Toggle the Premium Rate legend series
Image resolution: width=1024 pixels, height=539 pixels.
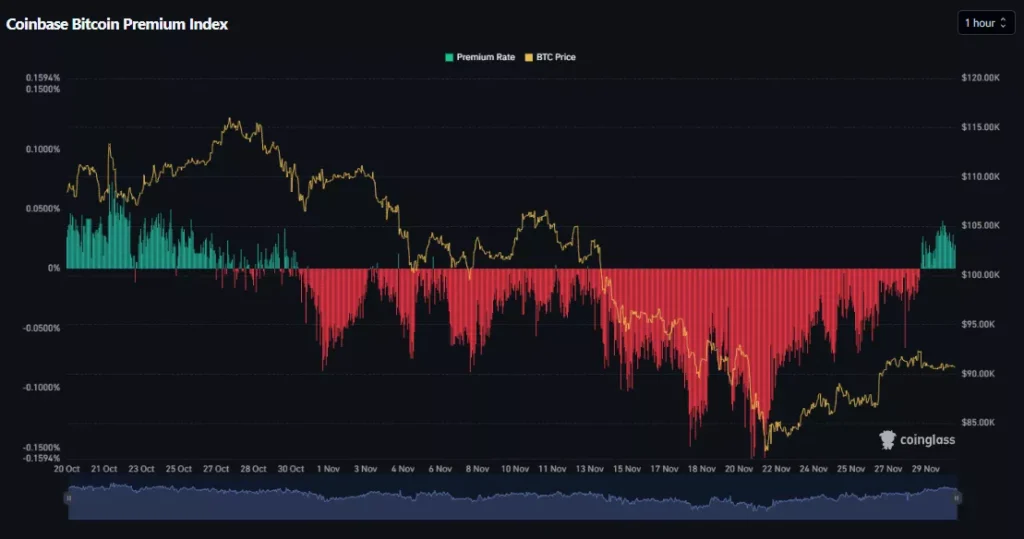485,57
